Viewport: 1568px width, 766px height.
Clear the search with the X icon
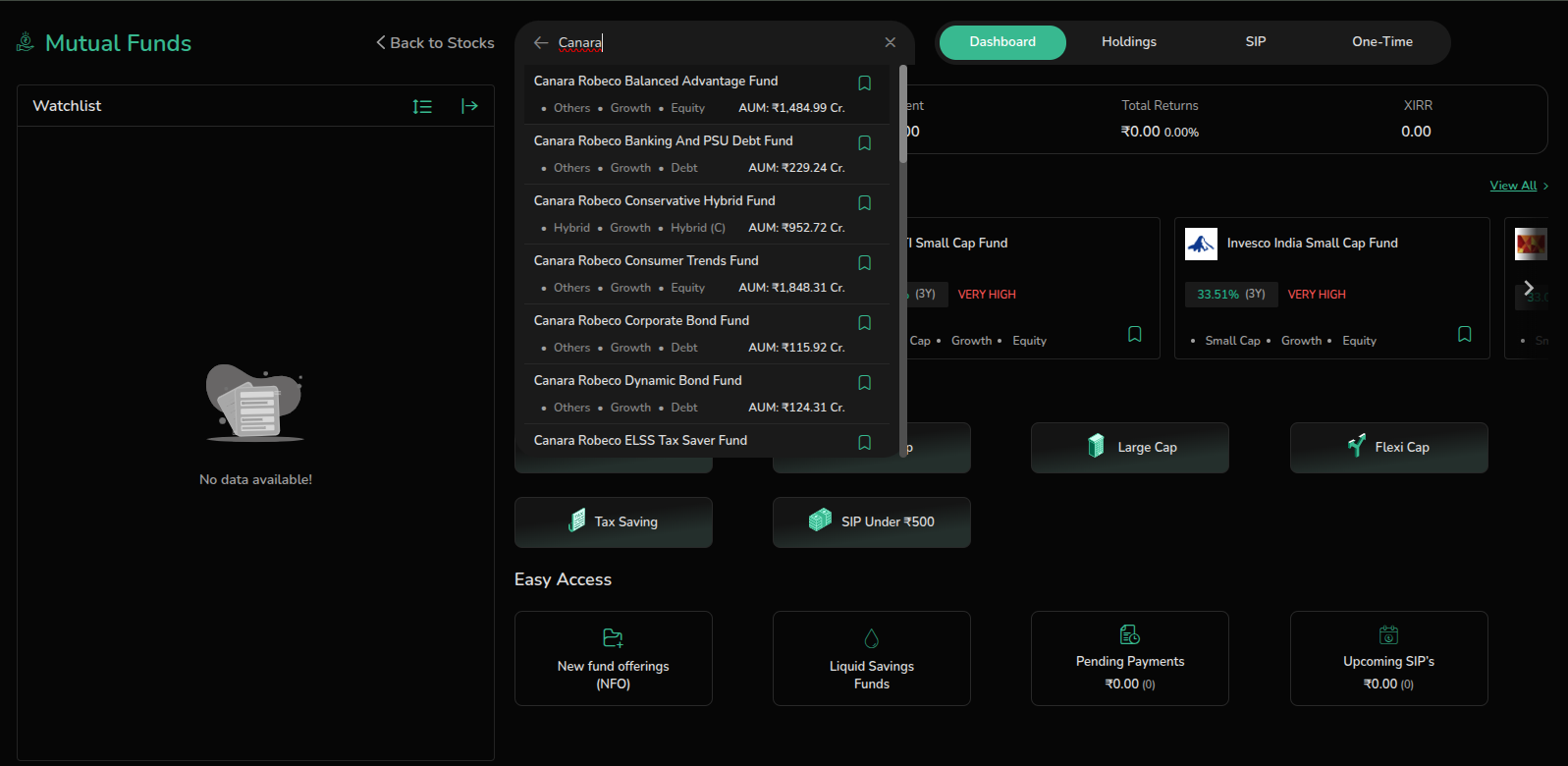click(x=890, y=42)
